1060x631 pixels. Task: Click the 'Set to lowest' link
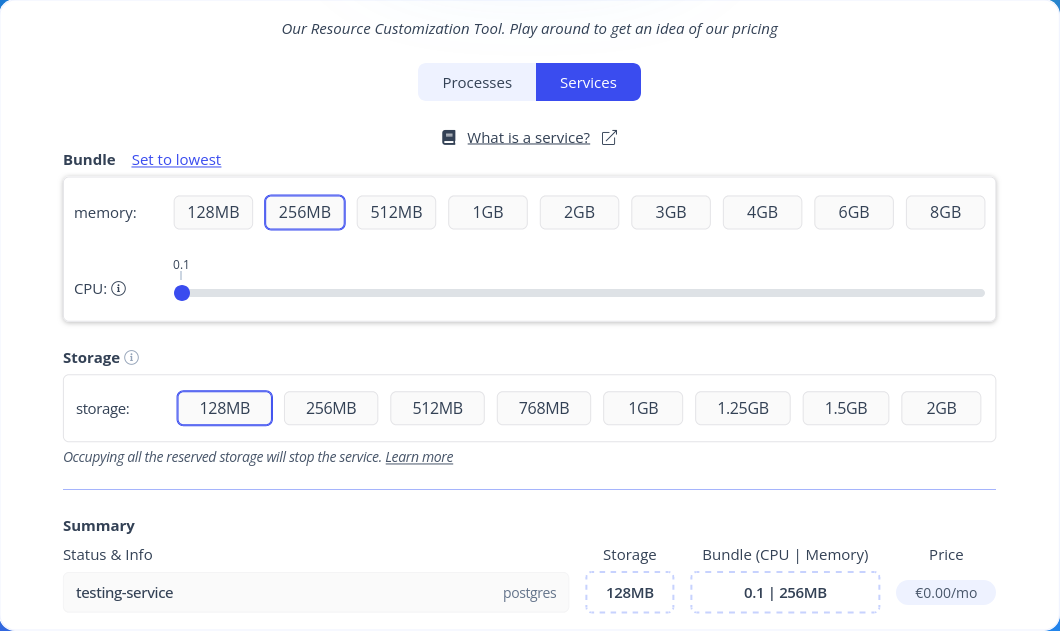176,160
